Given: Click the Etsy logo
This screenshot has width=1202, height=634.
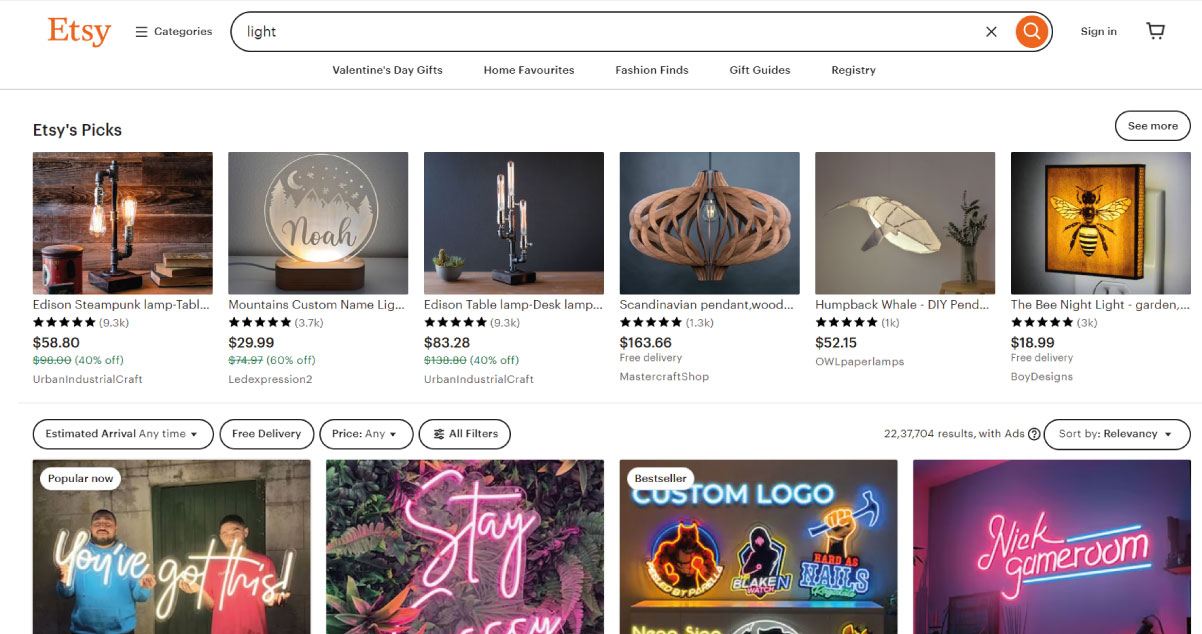Looking at the screenshot, I should 79,32.
